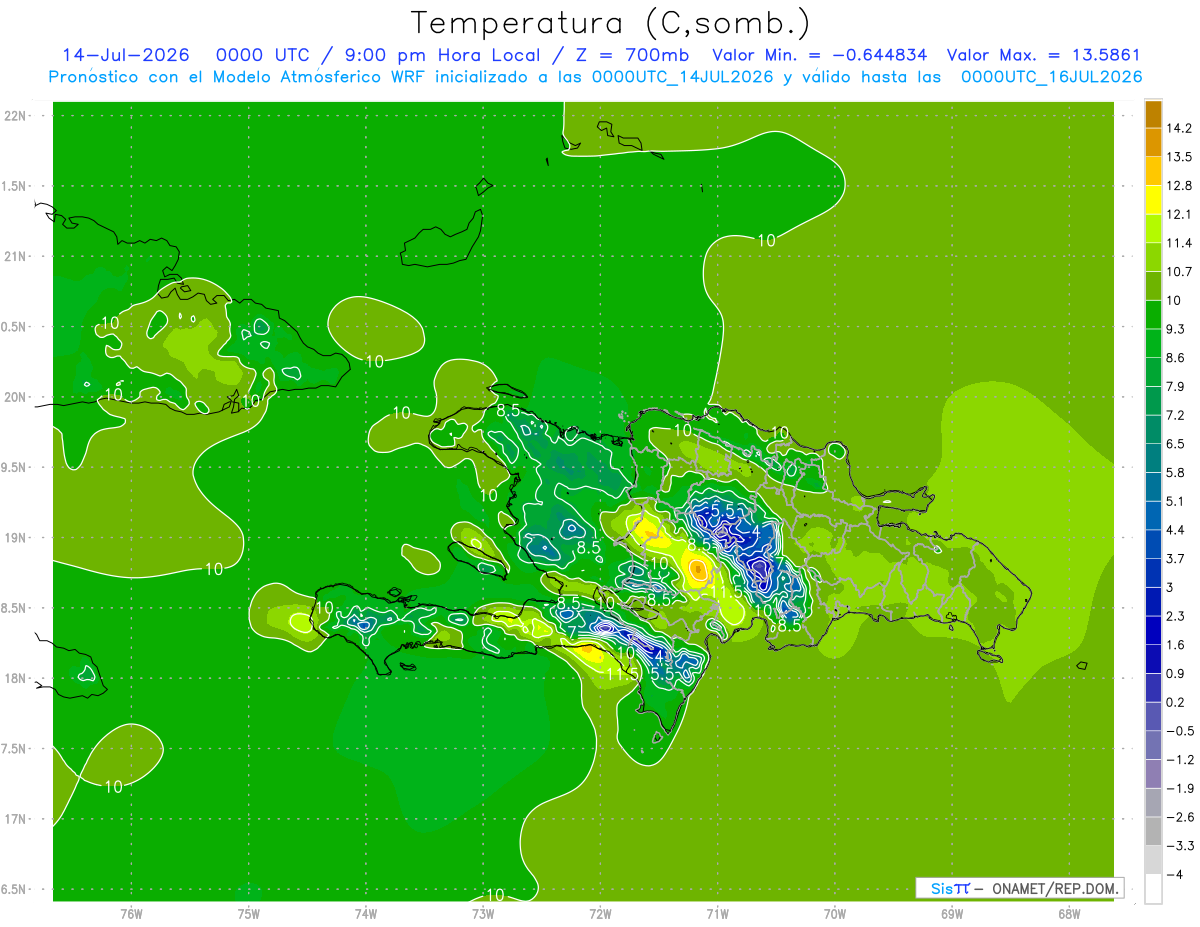Click the orange temperature maximum spot on the map
The height and width of the screenshot is (927, 1200).
(x=698, y=570)
